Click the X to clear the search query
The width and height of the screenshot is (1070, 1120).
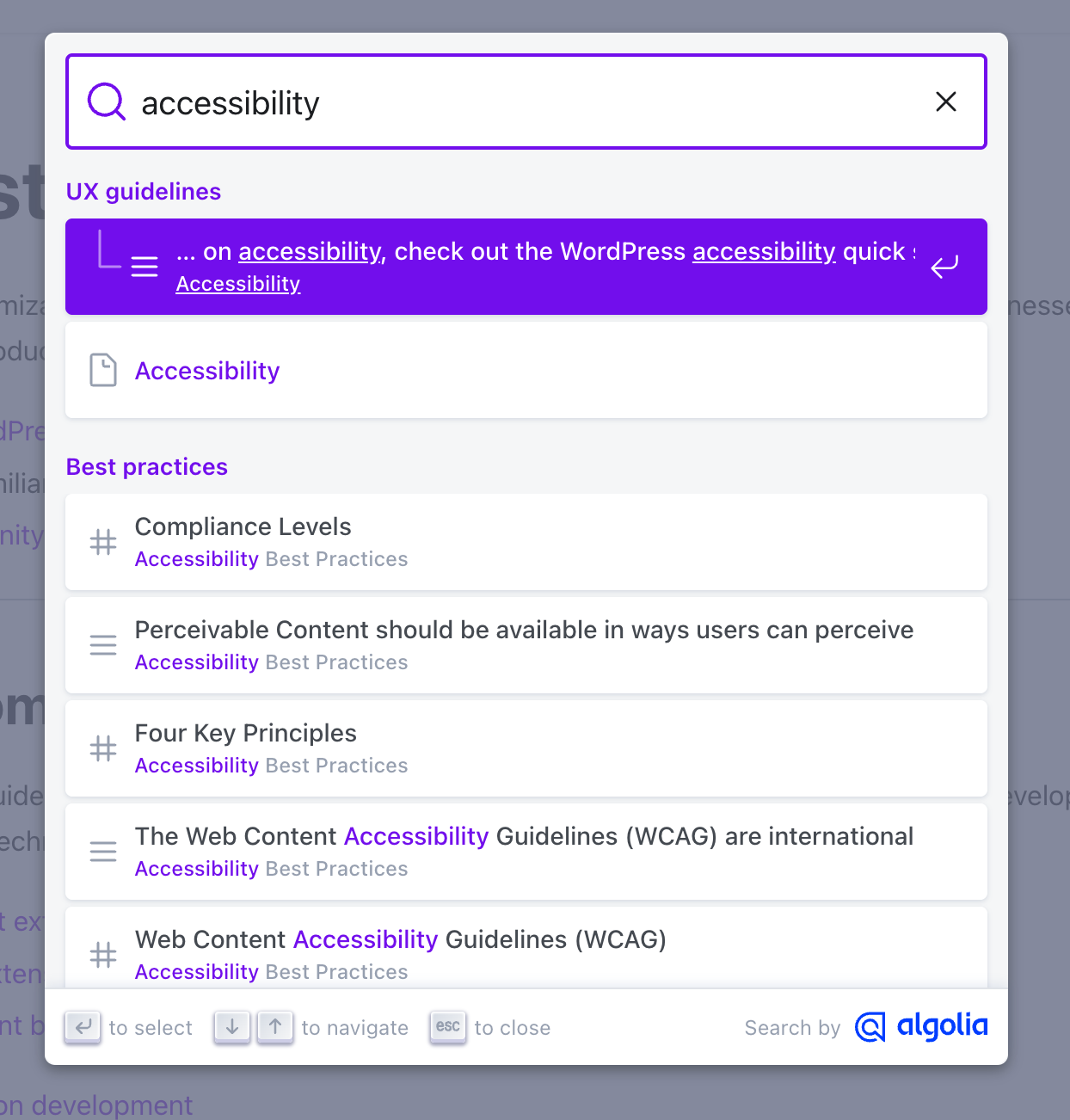pyautogui.click(x=946, y=101)
